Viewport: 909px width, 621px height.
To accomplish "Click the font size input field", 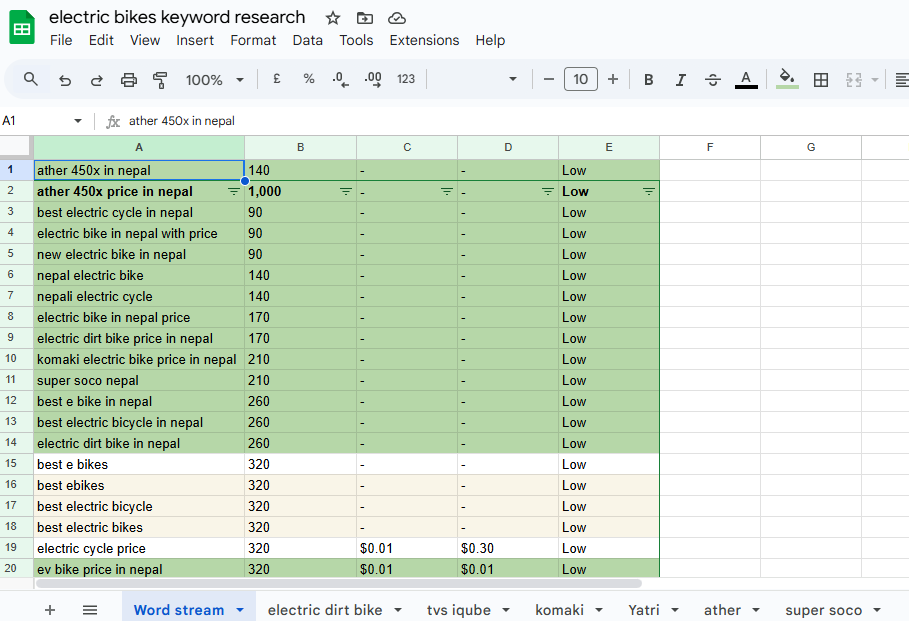I will click(x=581, y=80).
